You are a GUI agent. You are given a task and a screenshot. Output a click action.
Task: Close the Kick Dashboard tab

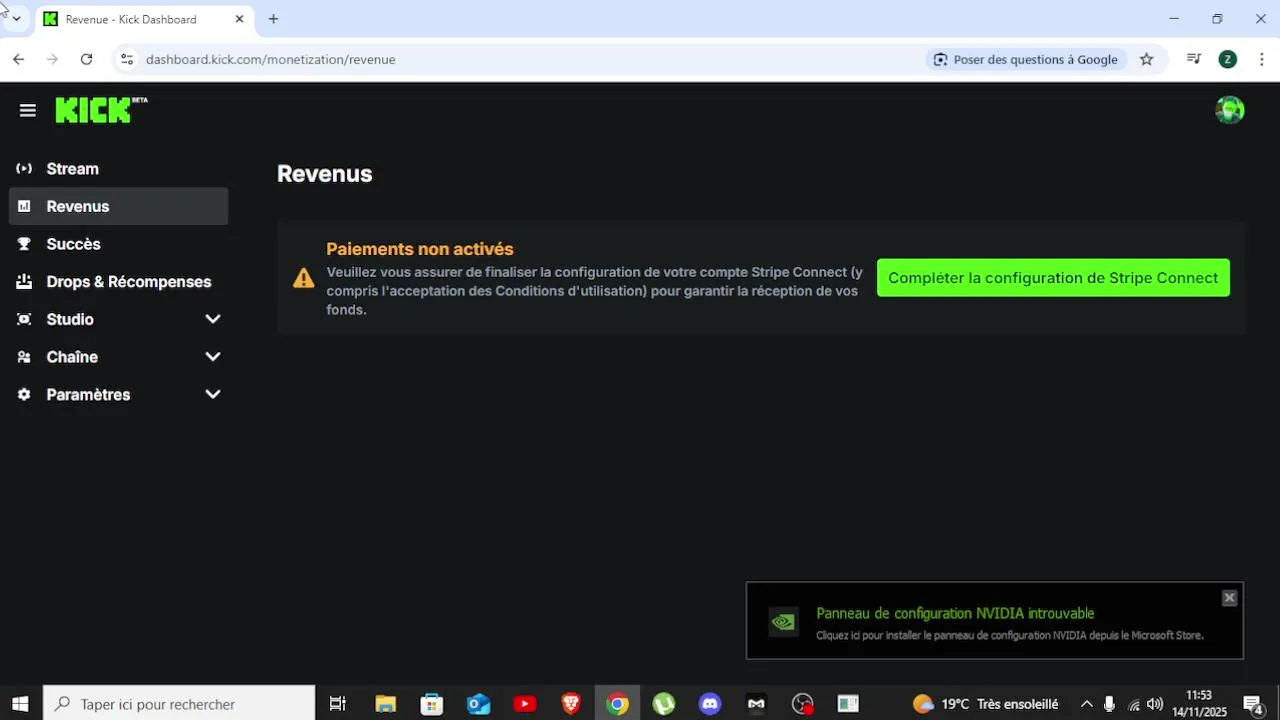[x=239, y=19]
